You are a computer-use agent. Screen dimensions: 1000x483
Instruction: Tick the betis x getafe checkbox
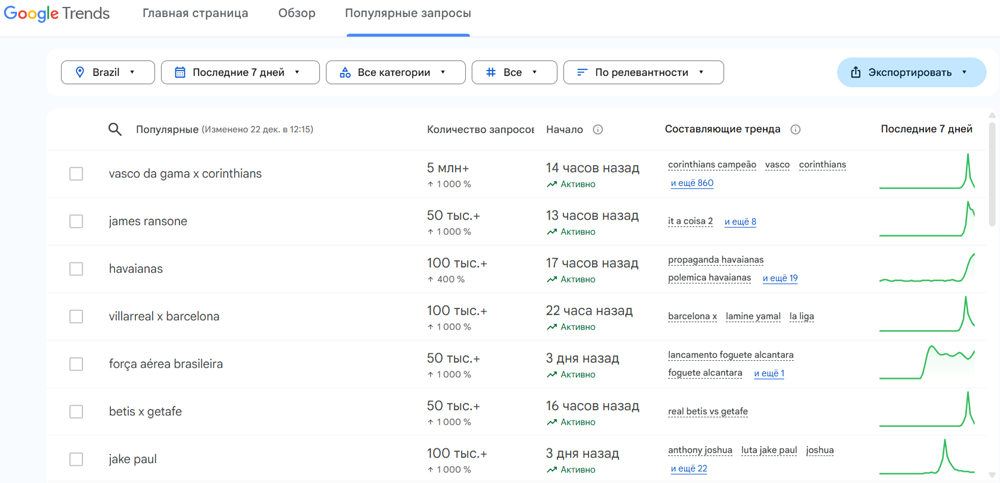[76, 412]
